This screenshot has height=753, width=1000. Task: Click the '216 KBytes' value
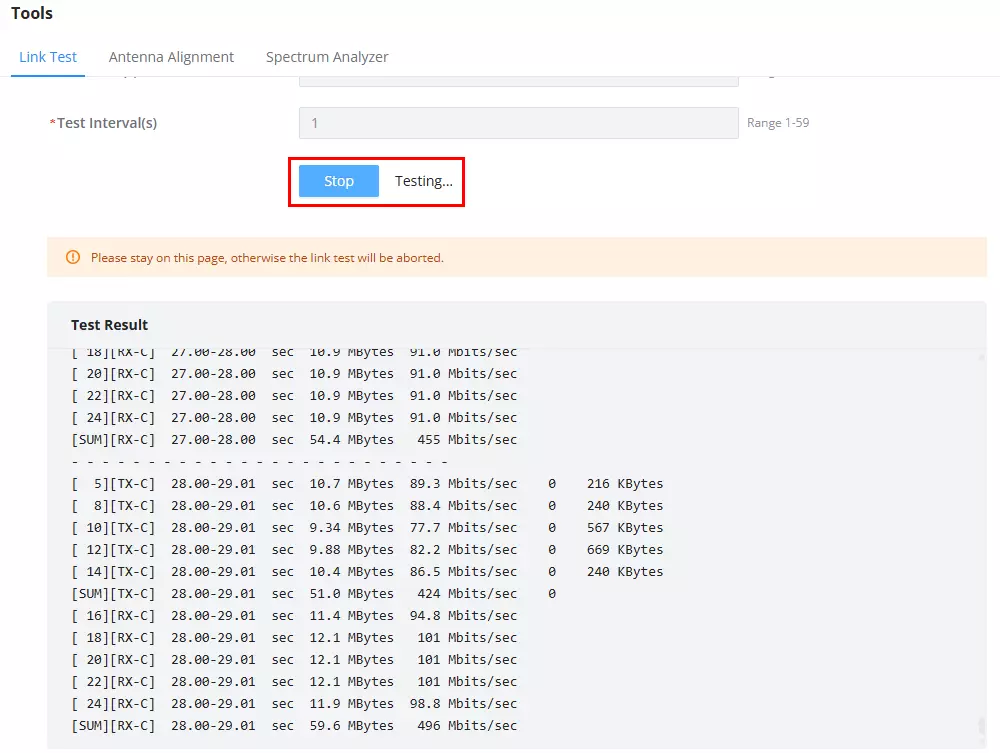tap(625, 483)
